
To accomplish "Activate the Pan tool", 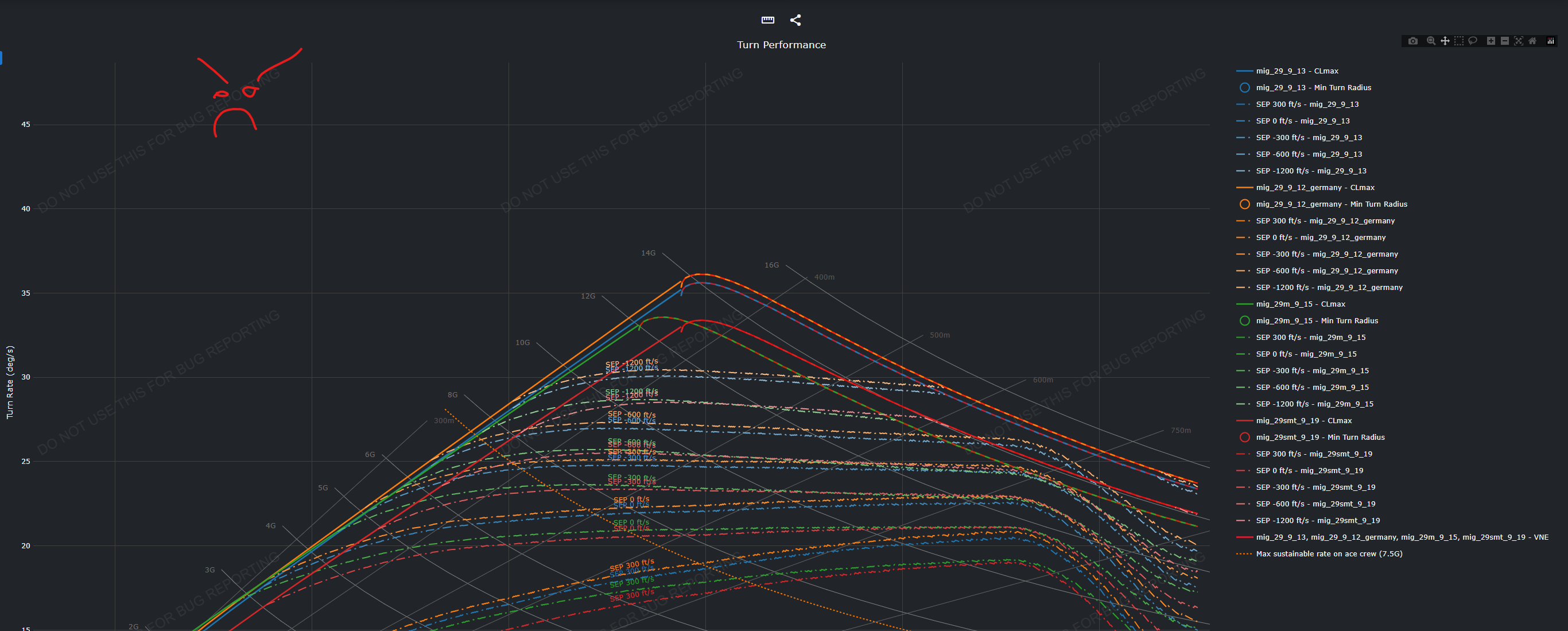I will (x=1445, y=41).
